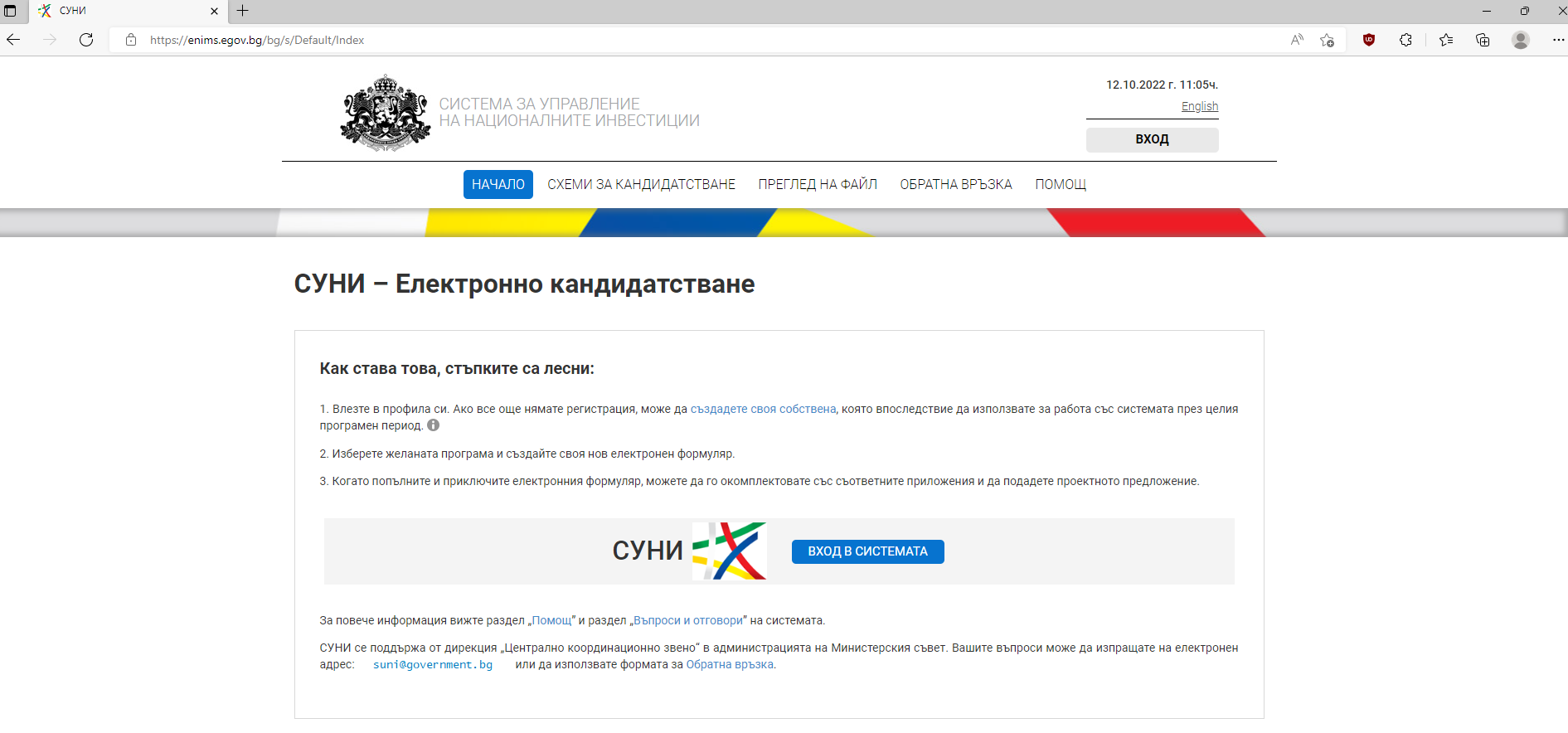Image resolution: width=1568 pixels, height=733 pixels.
Task: Click the date and time 12.10.2022 text
Action: (1162, 85)
